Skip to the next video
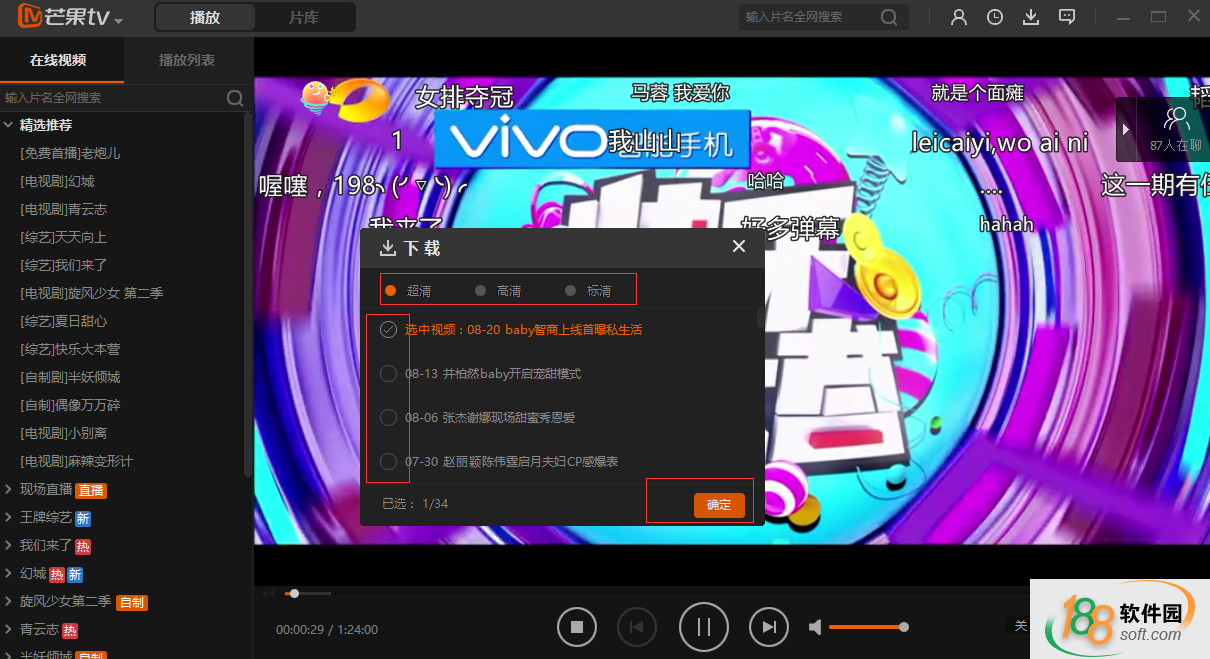This screenshot has width=1210, height=659. coord(769,627)
